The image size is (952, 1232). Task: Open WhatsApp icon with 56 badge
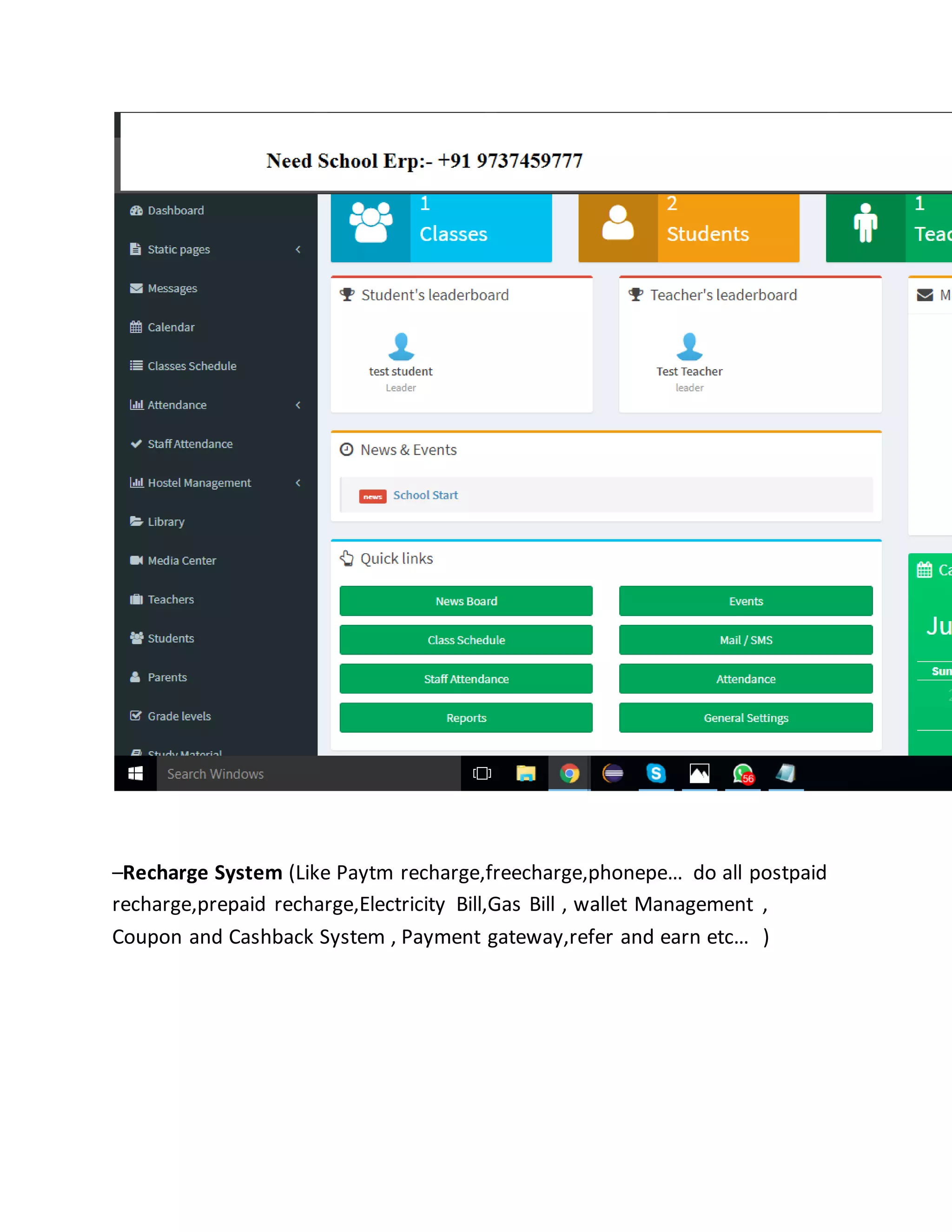pos(743,774)
